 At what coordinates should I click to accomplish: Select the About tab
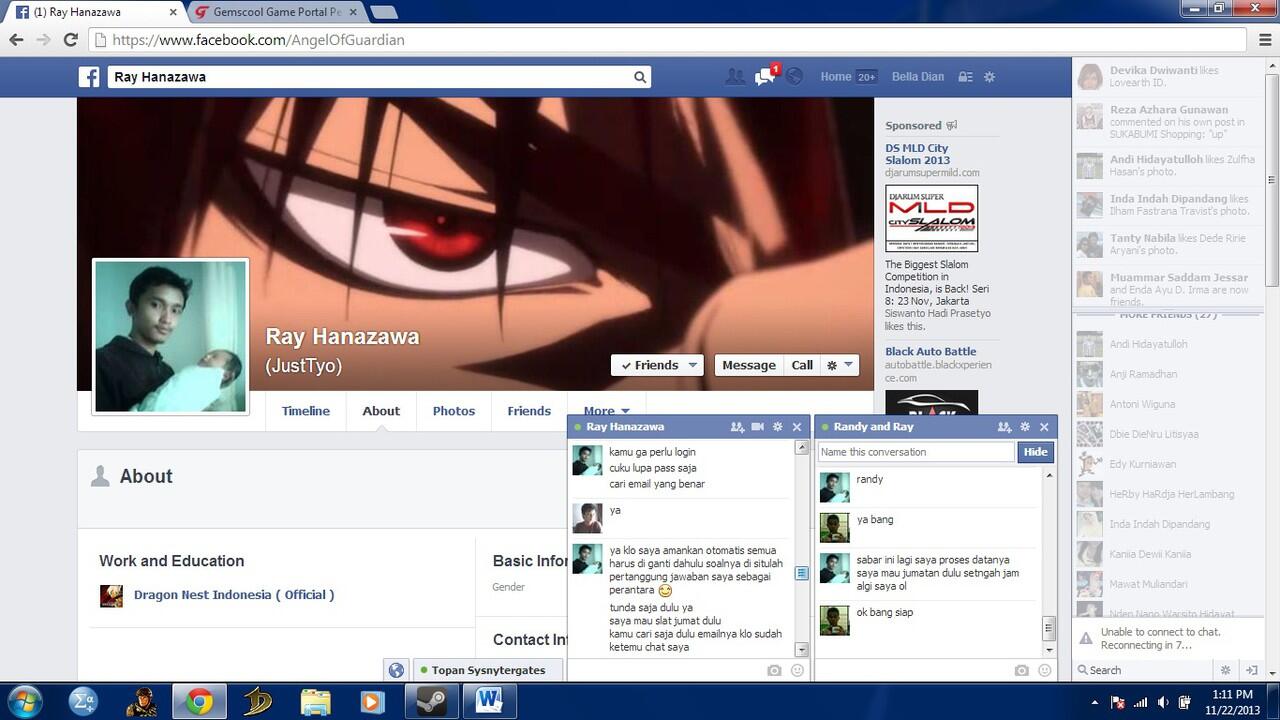point(381,411)
